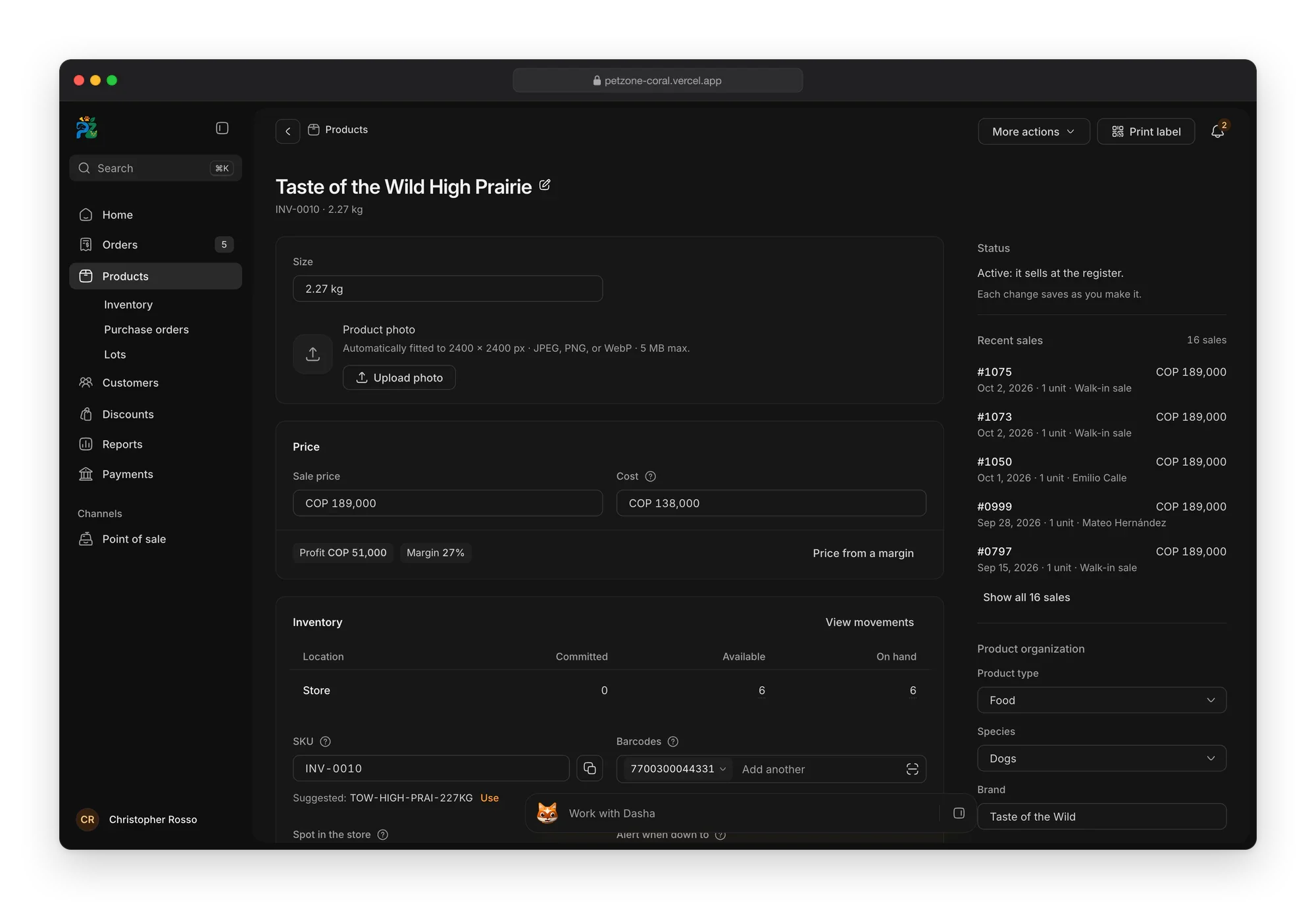Scan a barcode with the scanner icon

(x=912, y=769)
